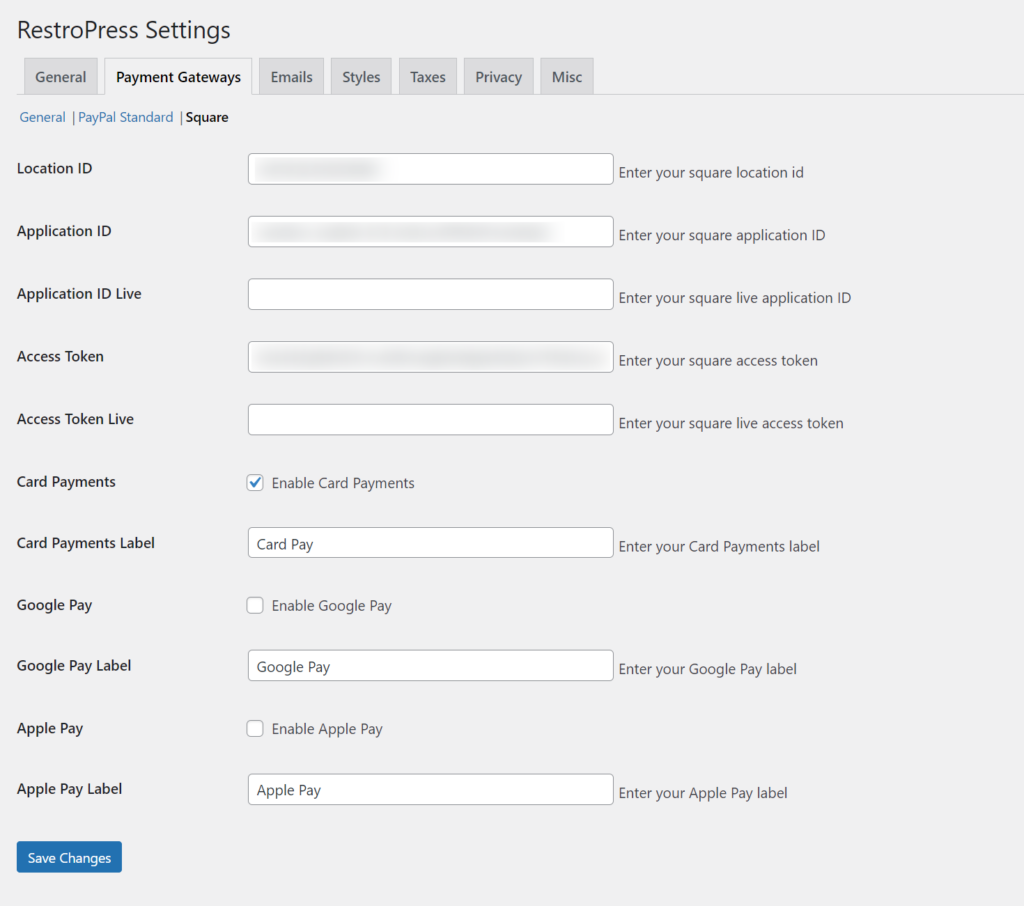Focus the Google Pay Label field
This screenshot has height=906, width=1024.
pos(430,666)
